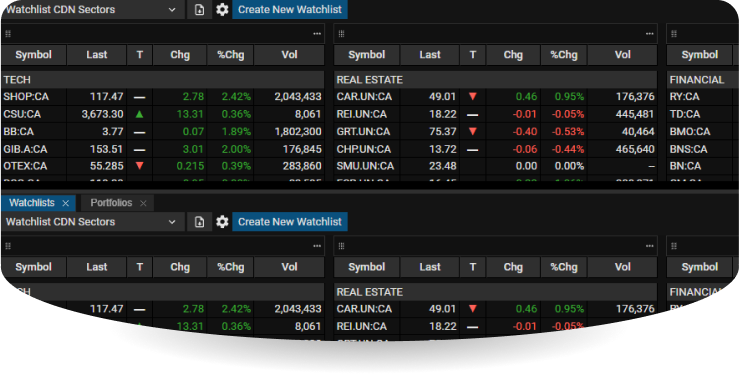The height and width of the screenshot is (374, 739).
Task: Click the drag handle of the lower REAL ESTATE table
Action: click(x=341, y=246)
